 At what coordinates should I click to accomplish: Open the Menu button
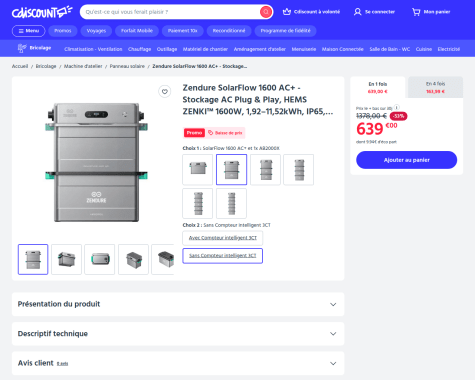pos(29,31)
